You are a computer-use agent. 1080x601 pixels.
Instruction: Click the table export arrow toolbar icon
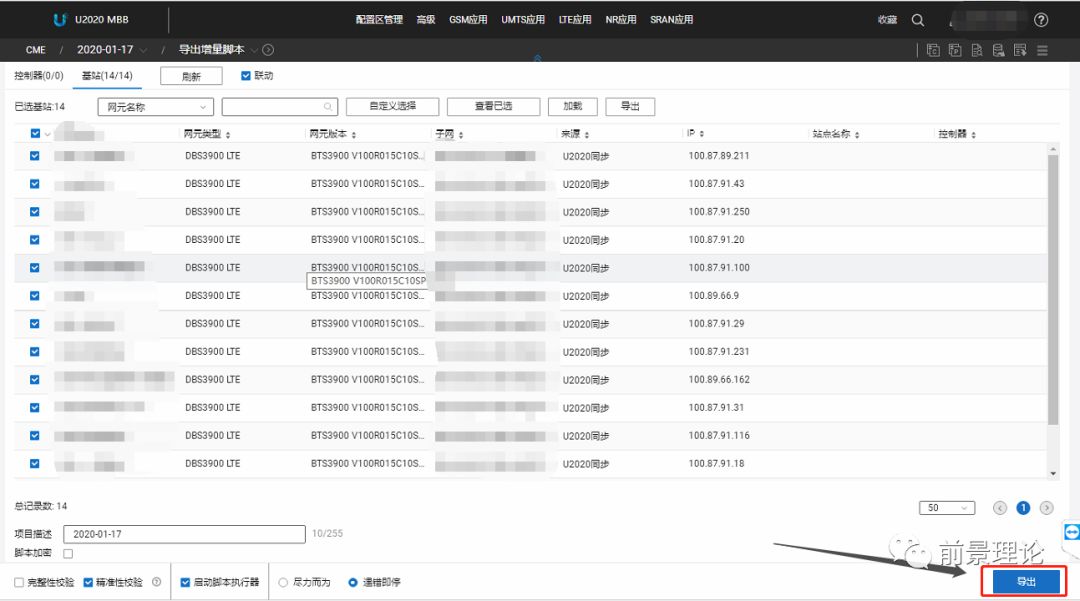(1020, 50)
